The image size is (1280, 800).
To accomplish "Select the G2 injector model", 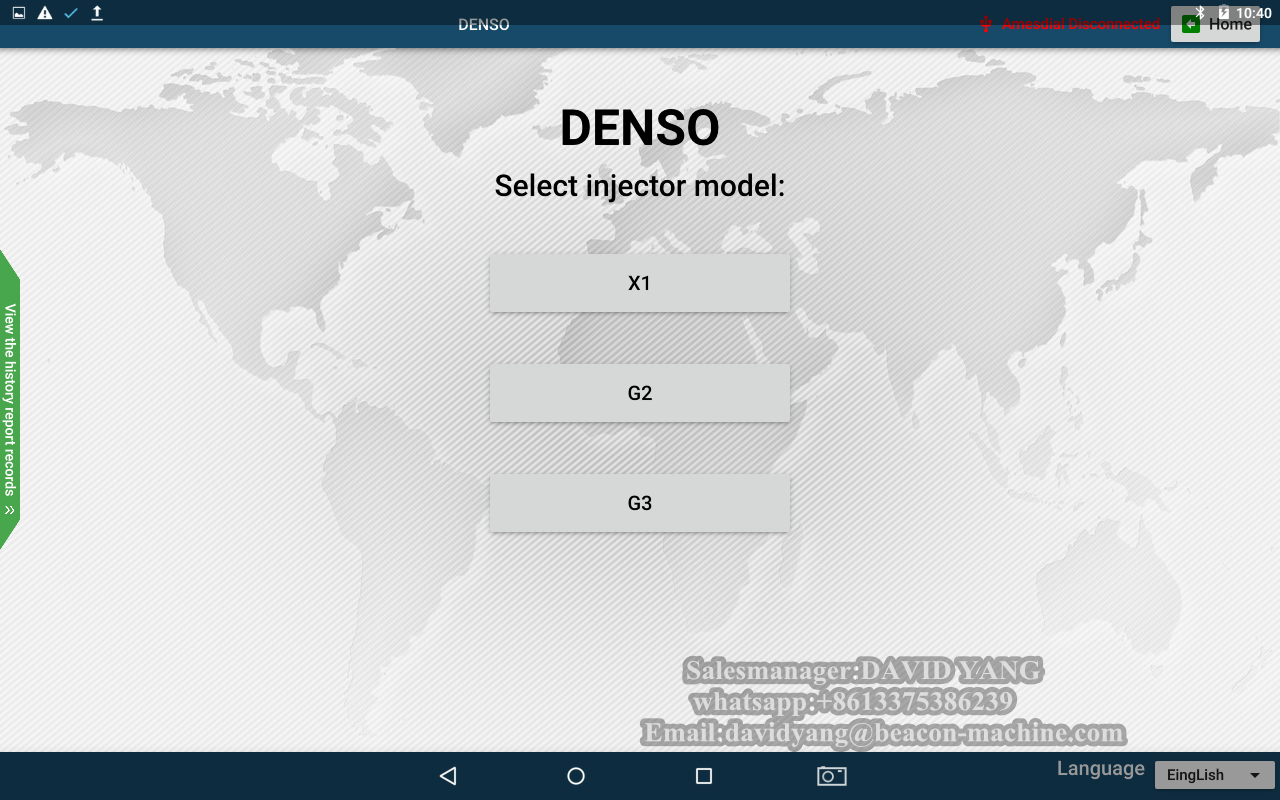I will point(640,393).
